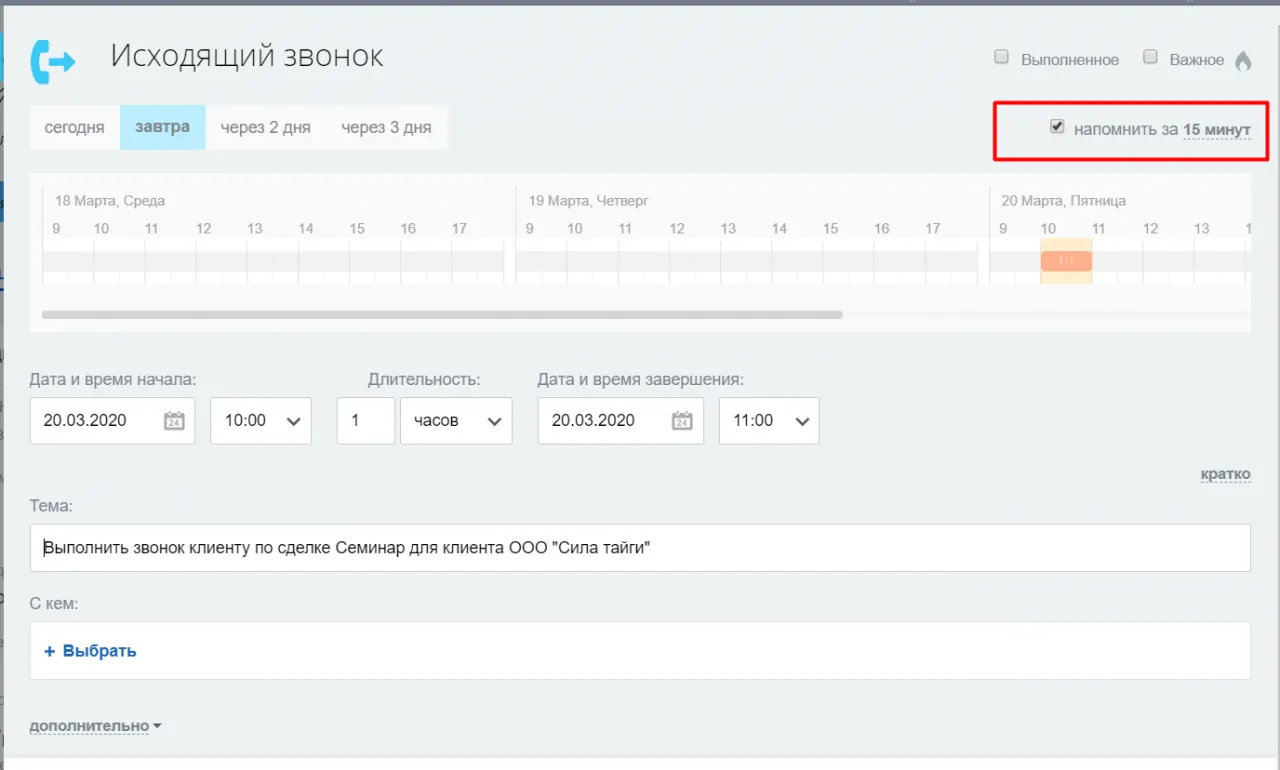This screenshot has width=1280, height=770.
Task: Click the кратко link above the topic
Action: coord(1225,474)
